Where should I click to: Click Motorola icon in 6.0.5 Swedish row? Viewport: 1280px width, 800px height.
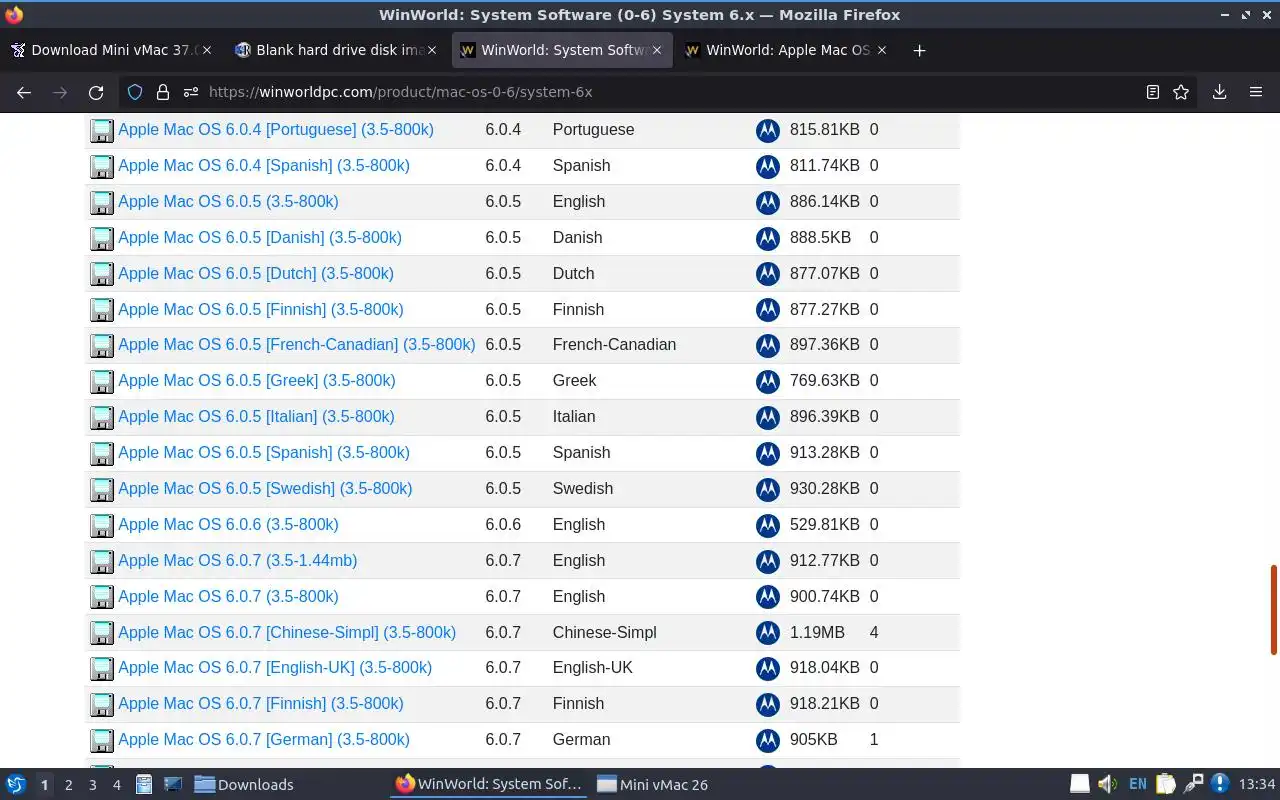[768, 489]
